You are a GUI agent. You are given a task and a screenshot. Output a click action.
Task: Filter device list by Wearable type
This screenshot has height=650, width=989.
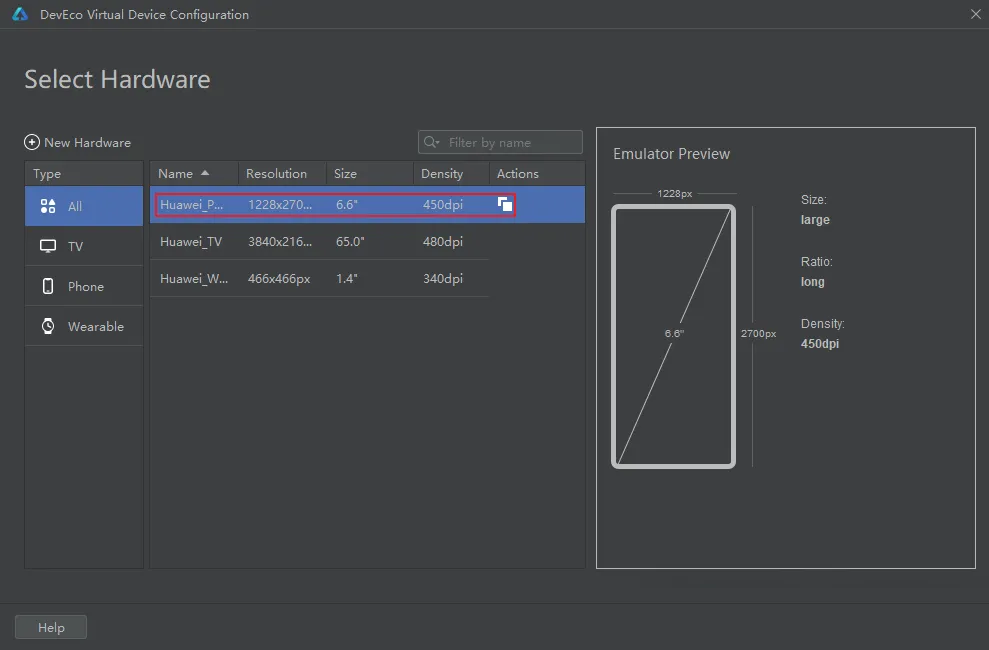[x=84, y=326]
